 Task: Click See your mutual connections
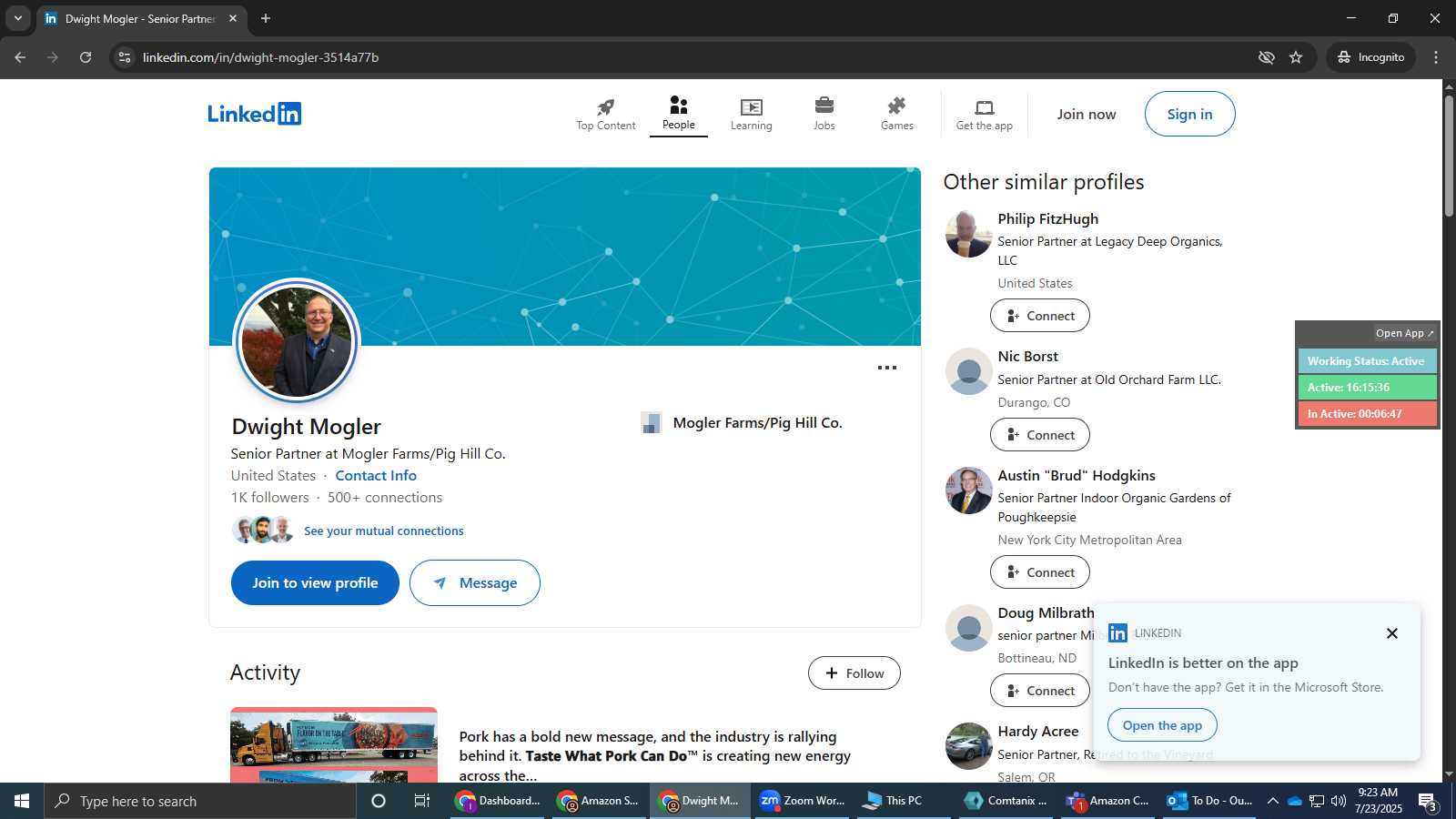383,531
